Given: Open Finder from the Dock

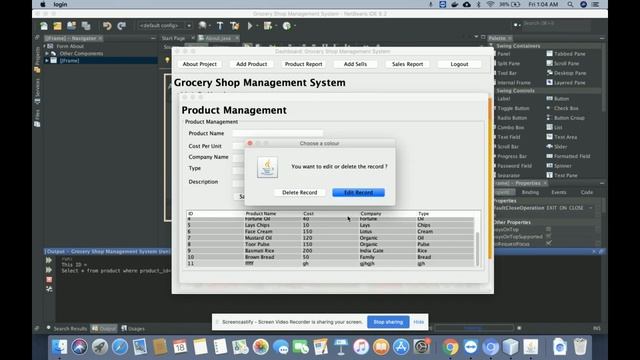Looking at the screenshot, I should click(x=60, y=347).
